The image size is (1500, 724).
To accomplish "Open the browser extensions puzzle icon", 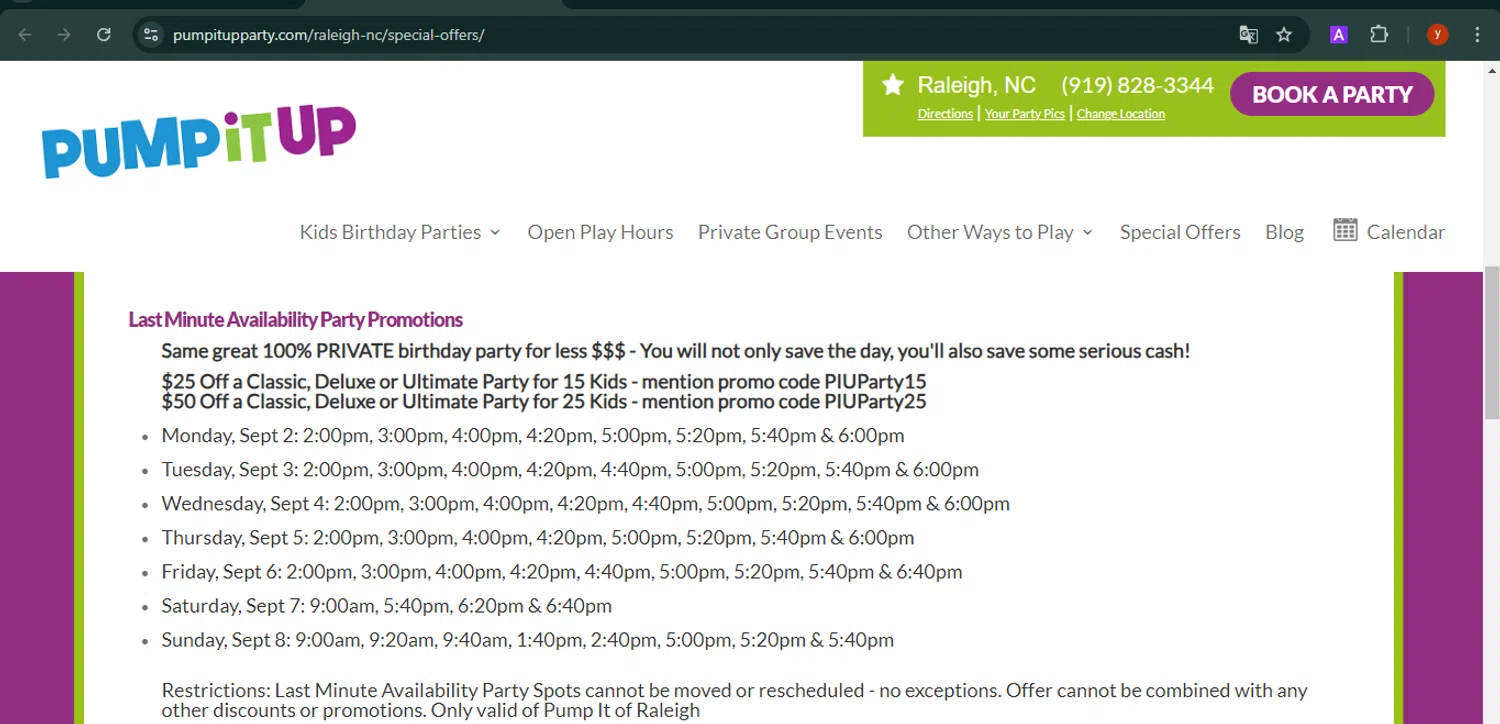I will click(1379, 35).
